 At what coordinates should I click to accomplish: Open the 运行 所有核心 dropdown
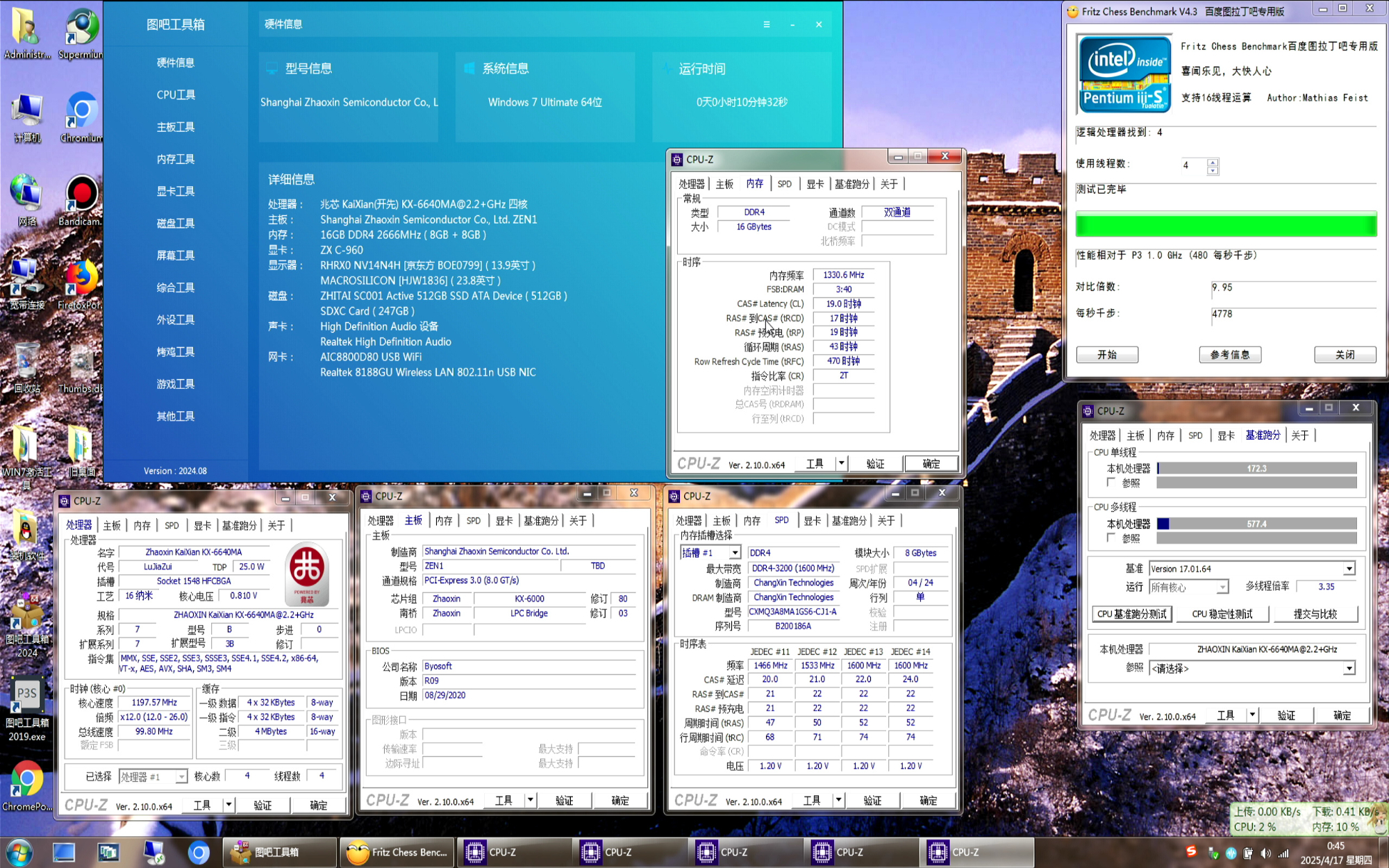click(x=1222, y=587)
